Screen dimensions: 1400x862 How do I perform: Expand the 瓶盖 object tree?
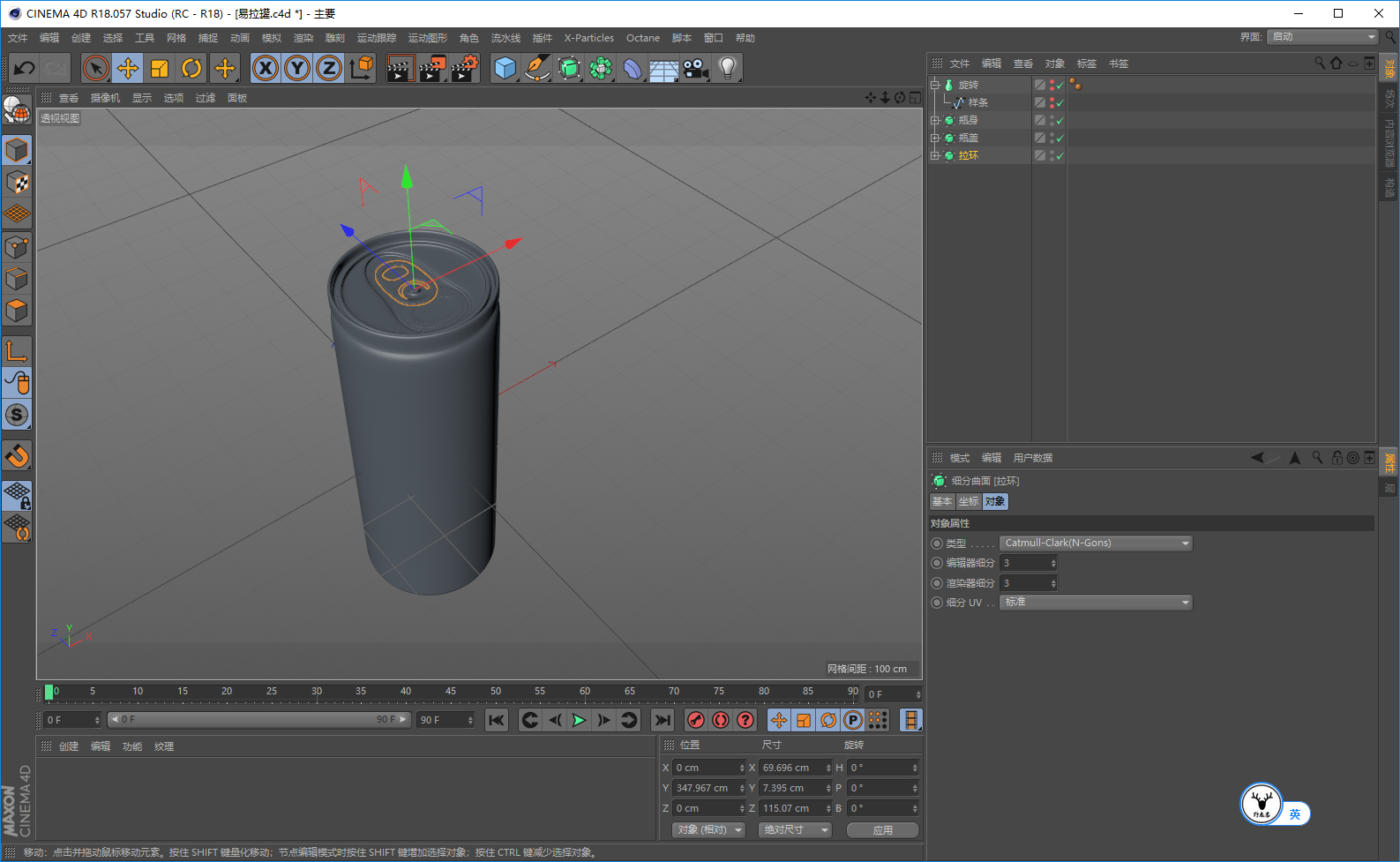935,139
